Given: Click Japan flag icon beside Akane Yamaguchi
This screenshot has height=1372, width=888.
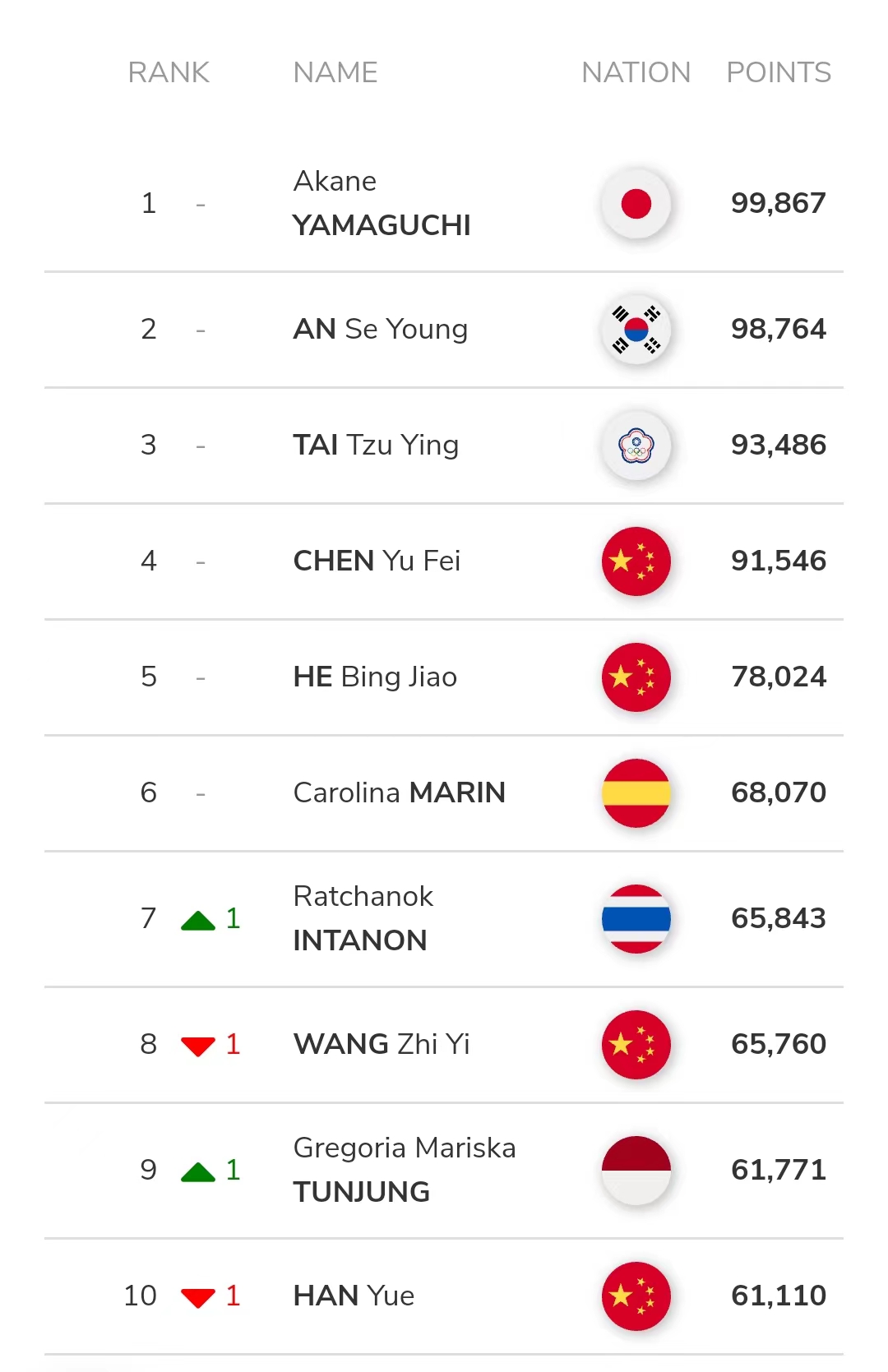Looking at the screenshot, I should [x=636, y=204].
